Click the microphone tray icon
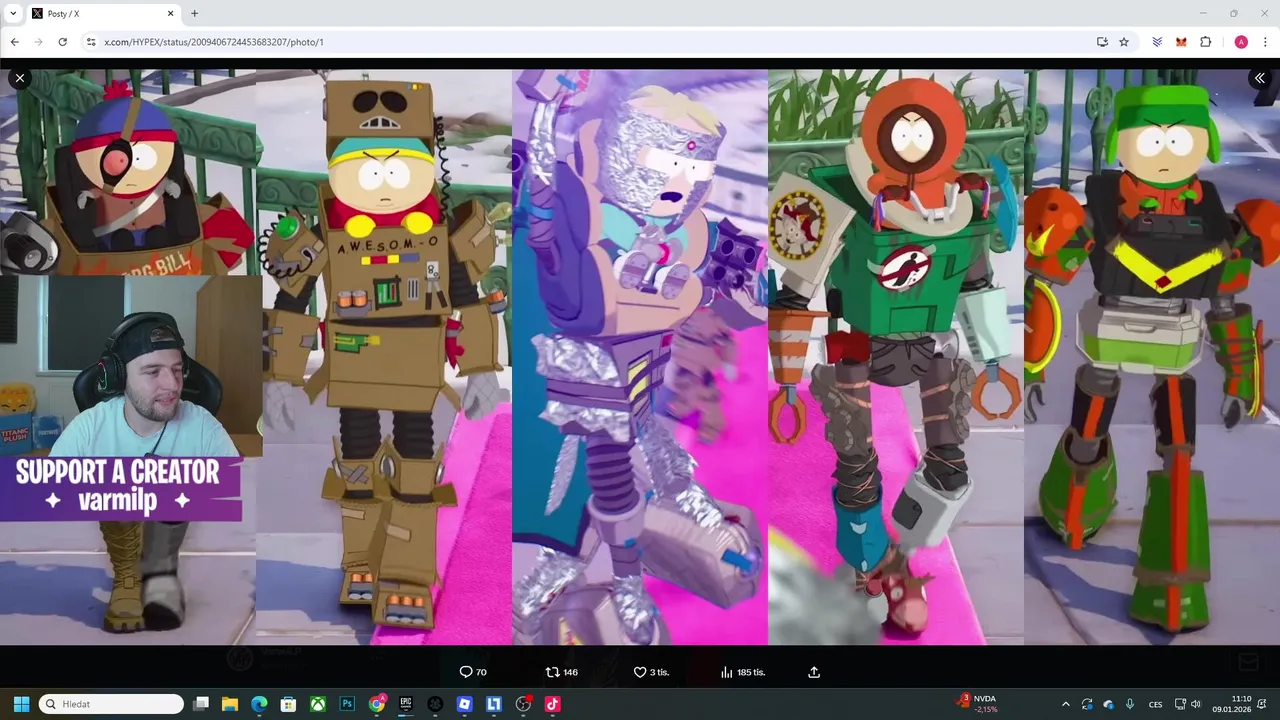 click(x=1130, y=704)
